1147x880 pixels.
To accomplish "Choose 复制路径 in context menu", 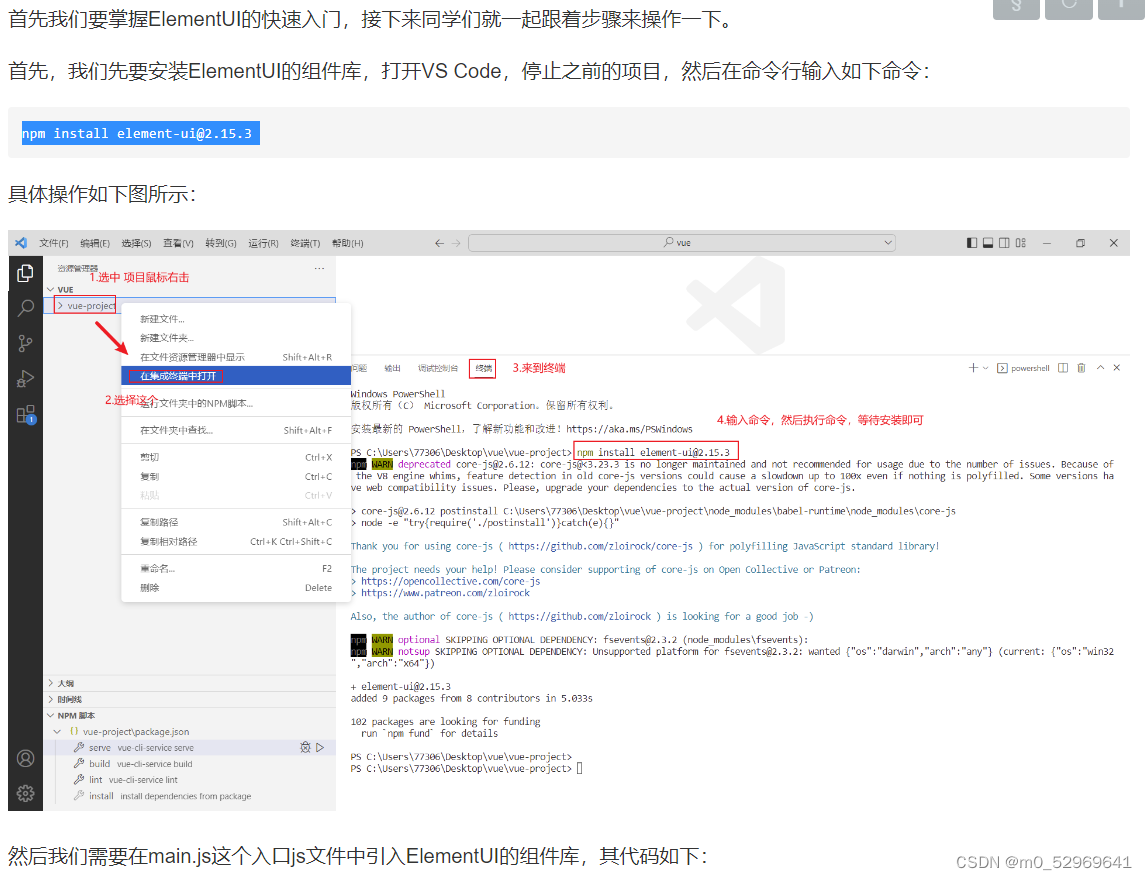I will pos(236,522).
